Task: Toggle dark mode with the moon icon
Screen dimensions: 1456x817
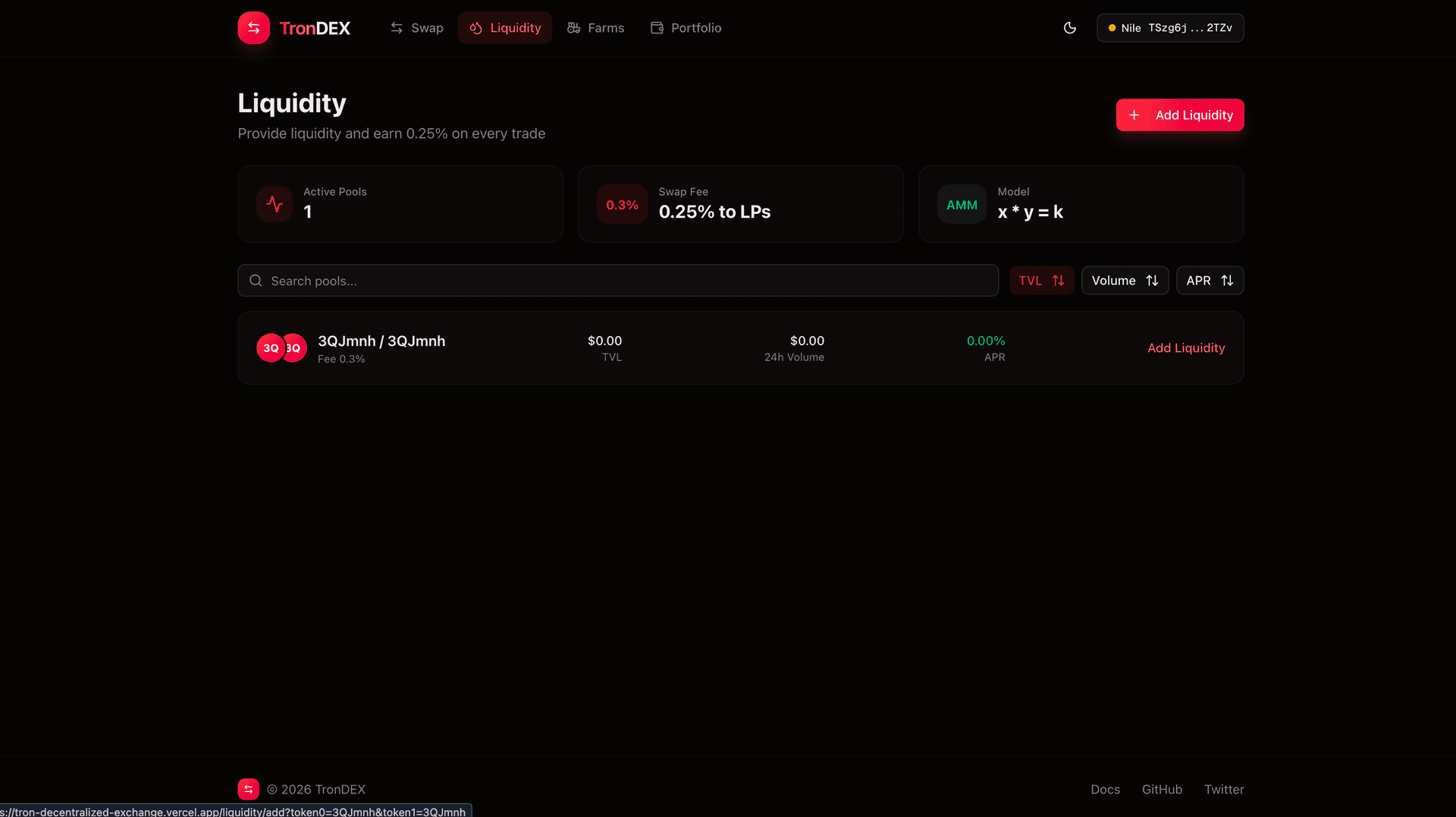Action: tap(1069, 28)
